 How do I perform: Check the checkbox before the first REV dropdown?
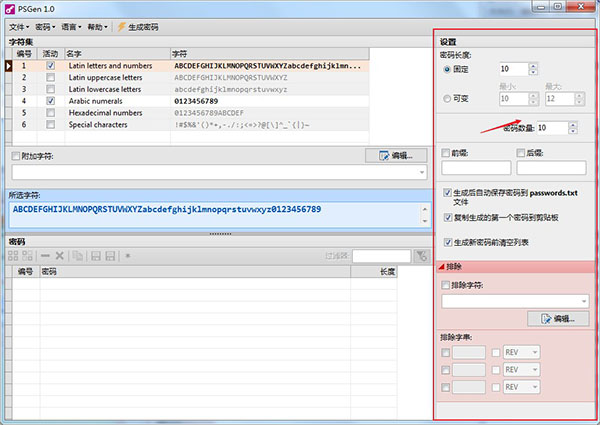click(496, 352)
